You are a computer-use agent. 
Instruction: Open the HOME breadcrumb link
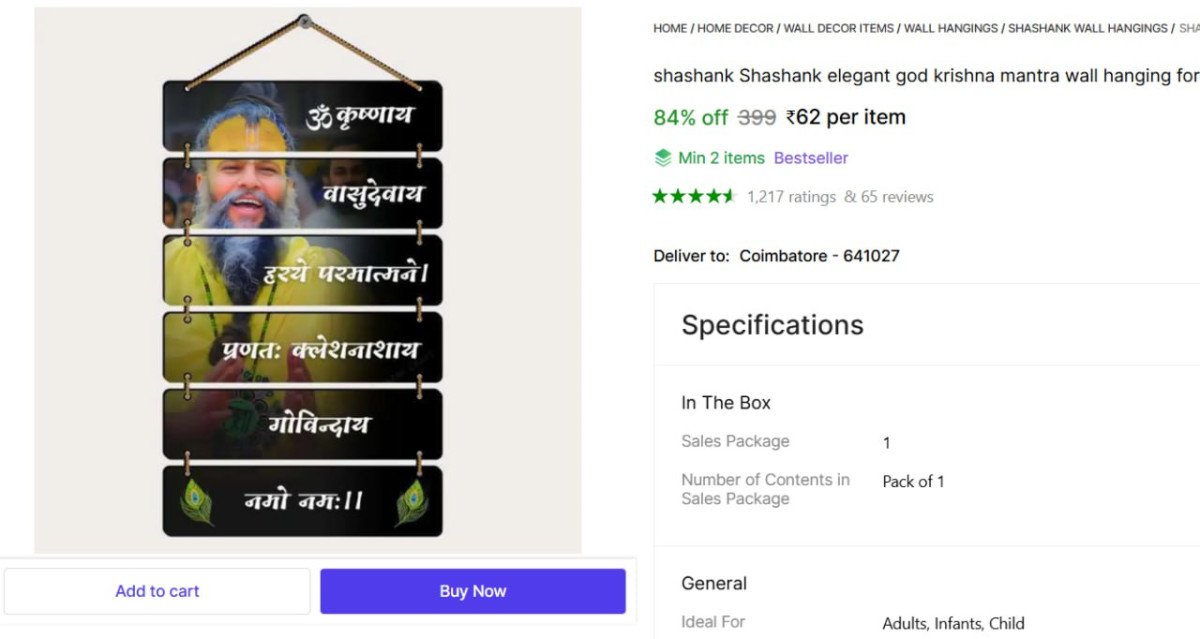click(668, 28)
